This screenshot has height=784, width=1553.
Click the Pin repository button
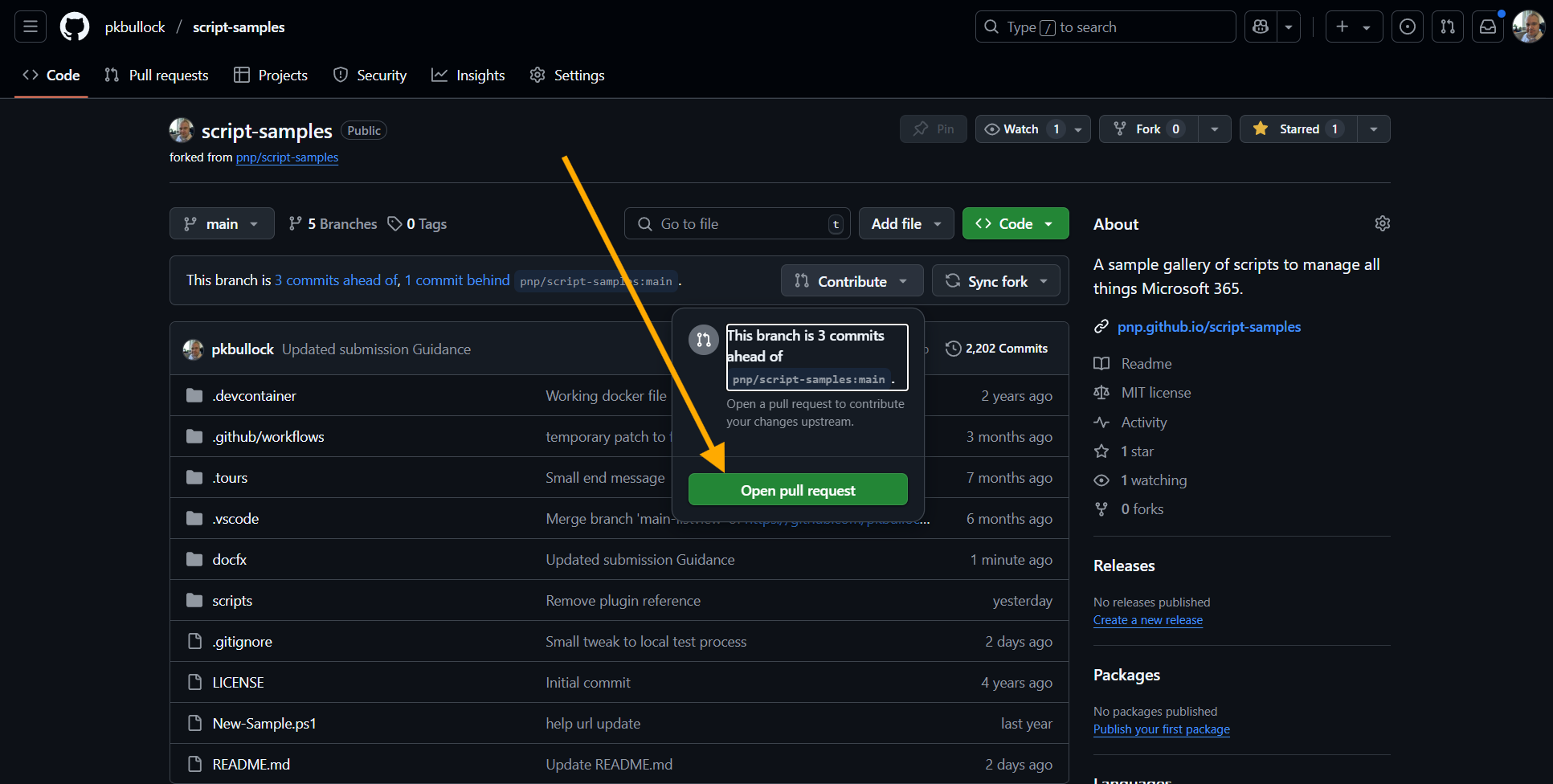(934, 129)
